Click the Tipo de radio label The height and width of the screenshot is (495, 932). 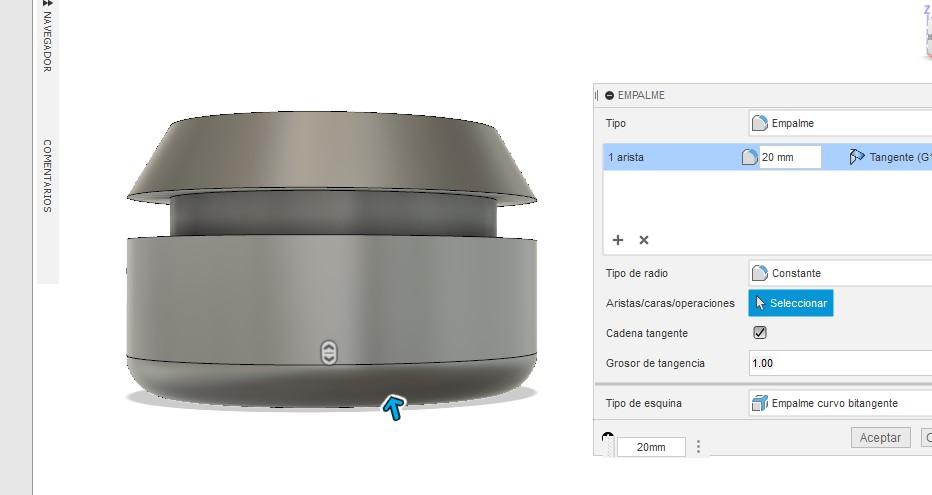coord(637,273)
